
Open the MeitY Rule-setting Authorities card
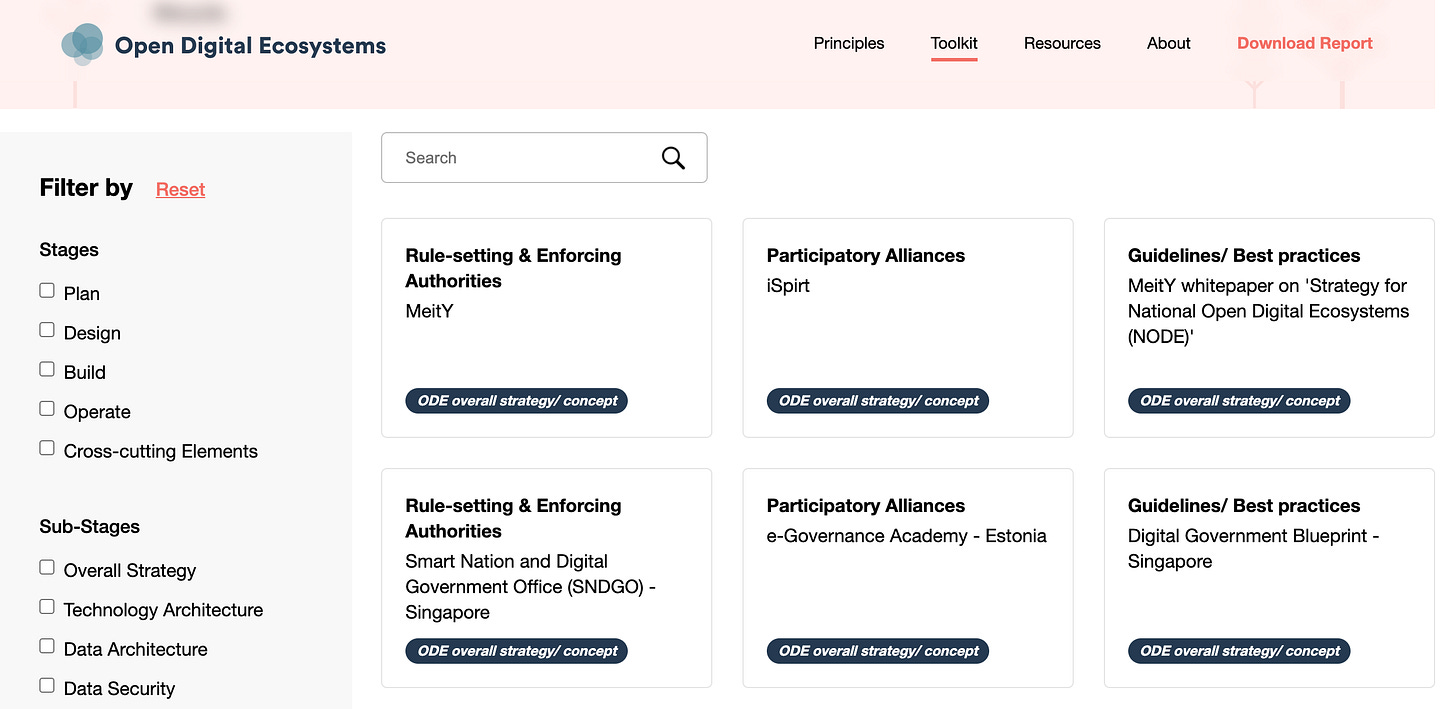coord(547,328)
